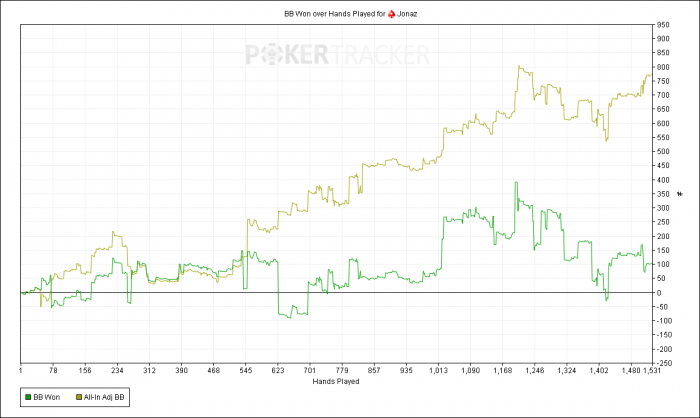Click y-axis value 800
This screenshot has width=700, height=418.
pyautogui.click(x=663, y=67)
